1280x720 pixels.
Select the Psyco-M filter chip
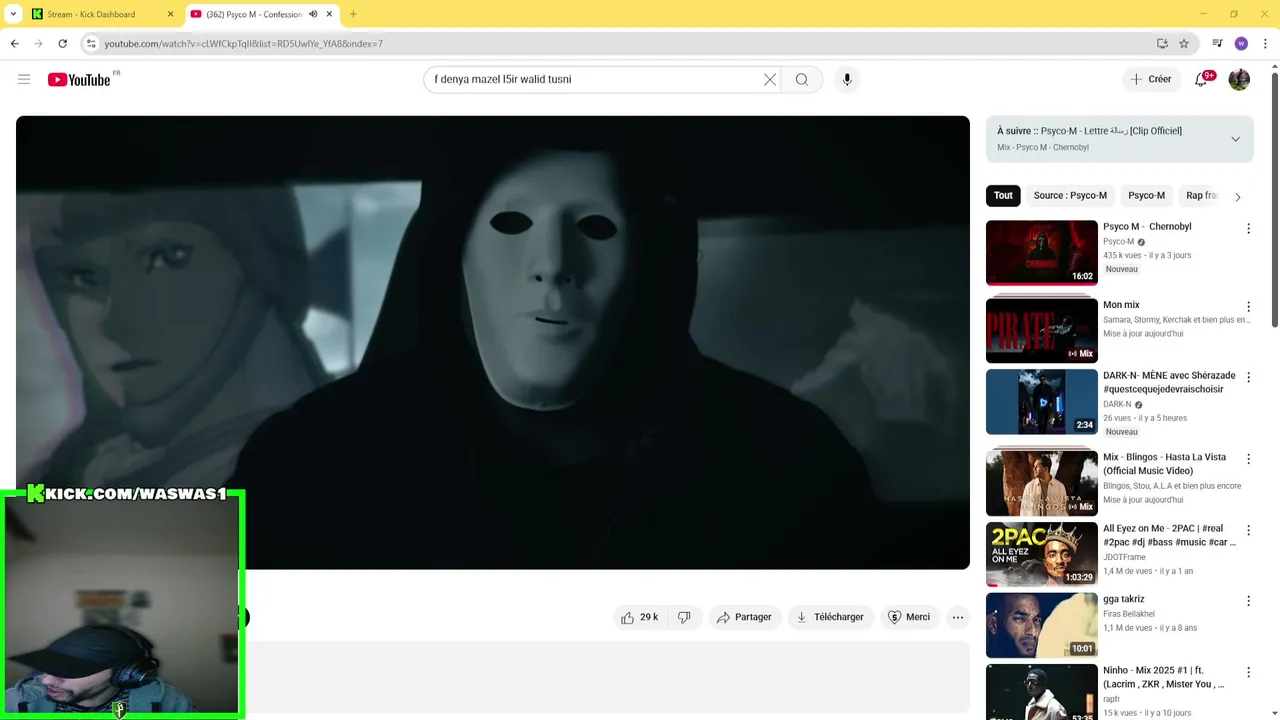click(x=1146, y=196)
